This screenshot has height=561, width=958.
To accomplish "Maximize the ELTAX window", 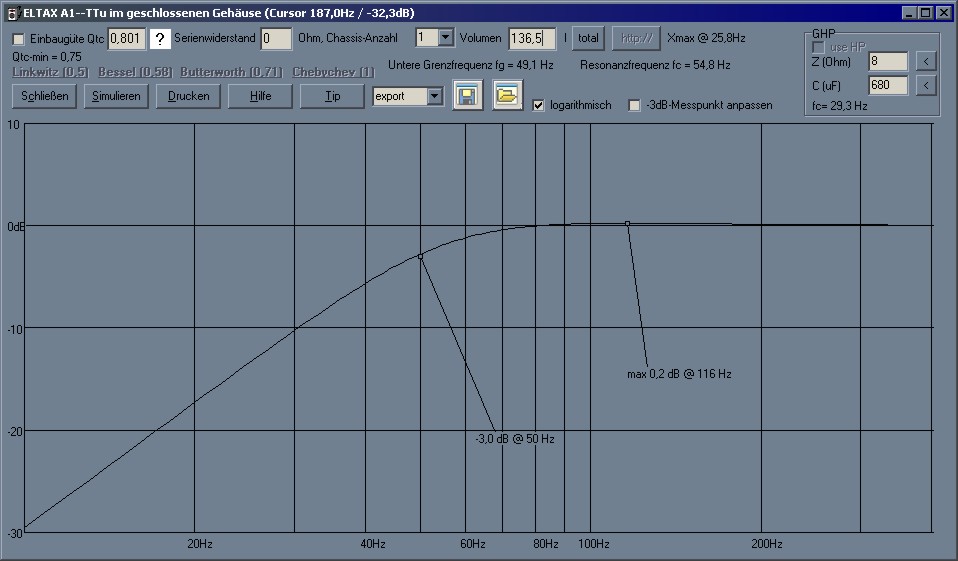I will [x=926, y=13].
